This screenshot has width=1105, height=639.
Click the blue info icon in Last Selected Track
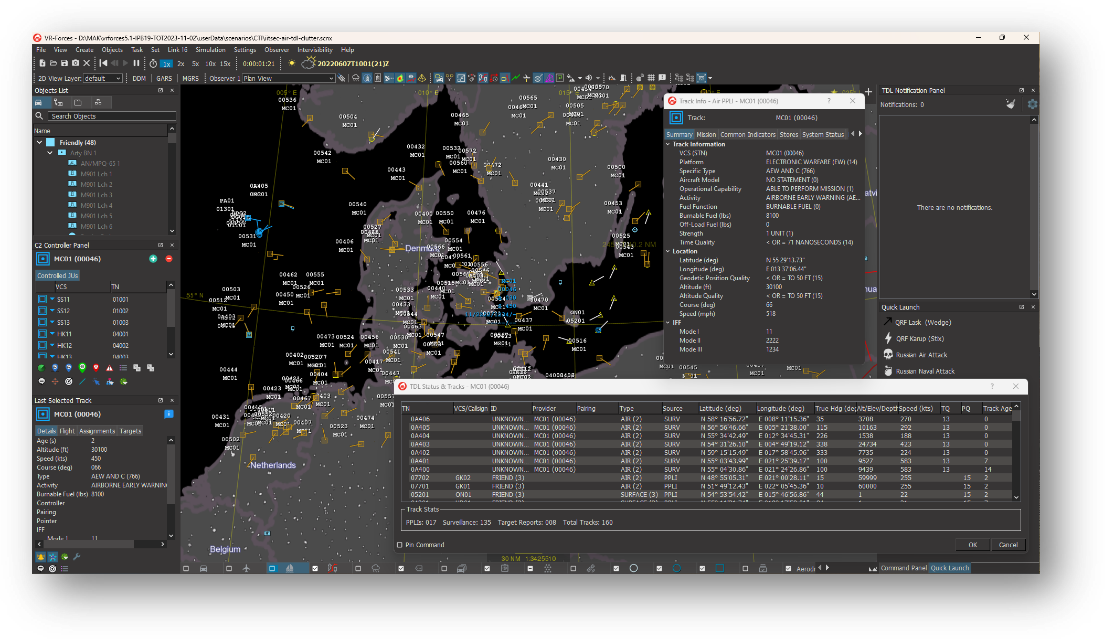pyautogui.click(x=168, y=413)
